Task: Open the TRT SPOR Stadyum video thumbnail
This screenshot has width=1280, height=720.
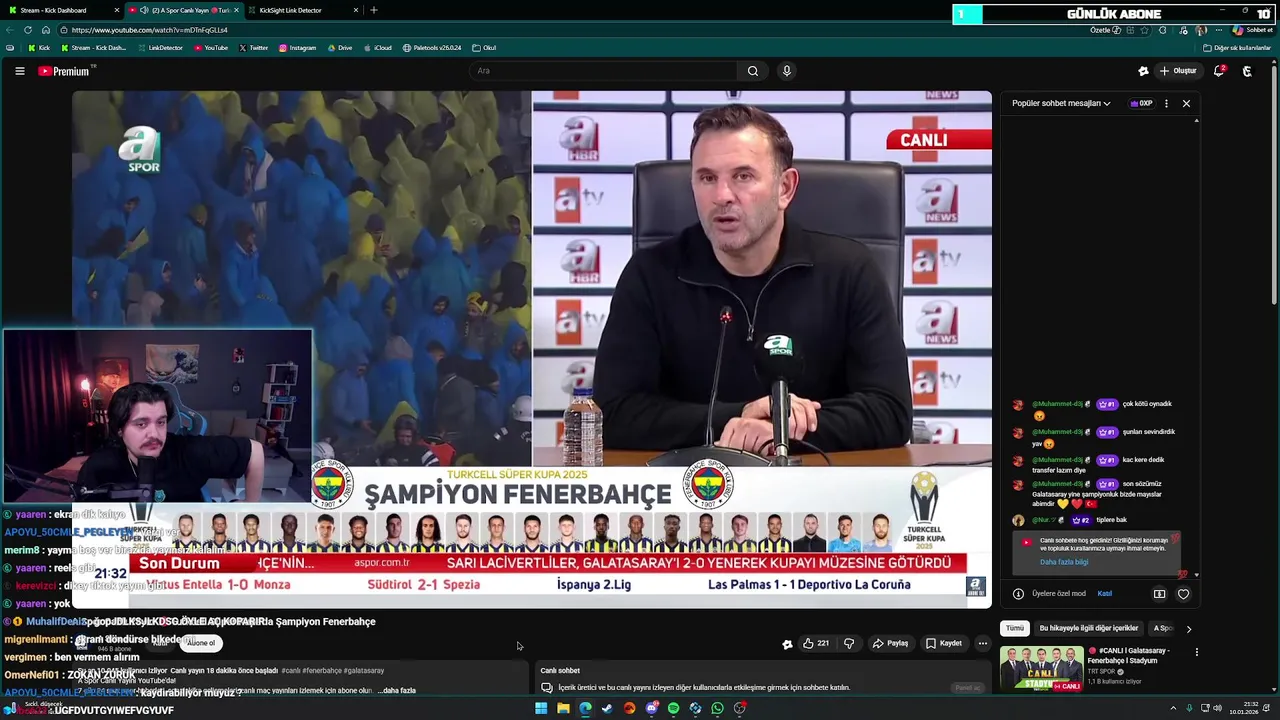Action: click(1042, 670)
